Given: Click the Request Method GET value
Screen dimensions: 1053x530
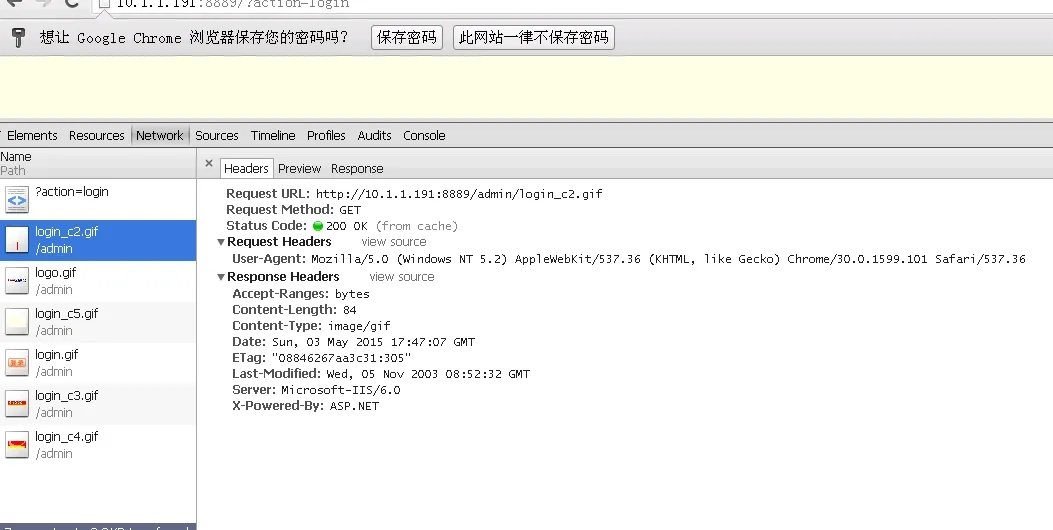Looking at the screenshot, I should coord(350,210).
